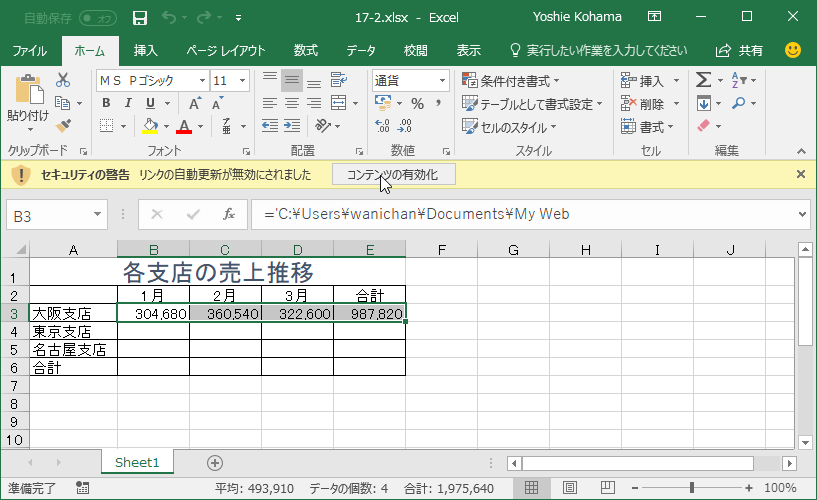Toggle AutoSave switch
Image resolution: width=817 pixels, height=500 pixels.
pos(98,18)
